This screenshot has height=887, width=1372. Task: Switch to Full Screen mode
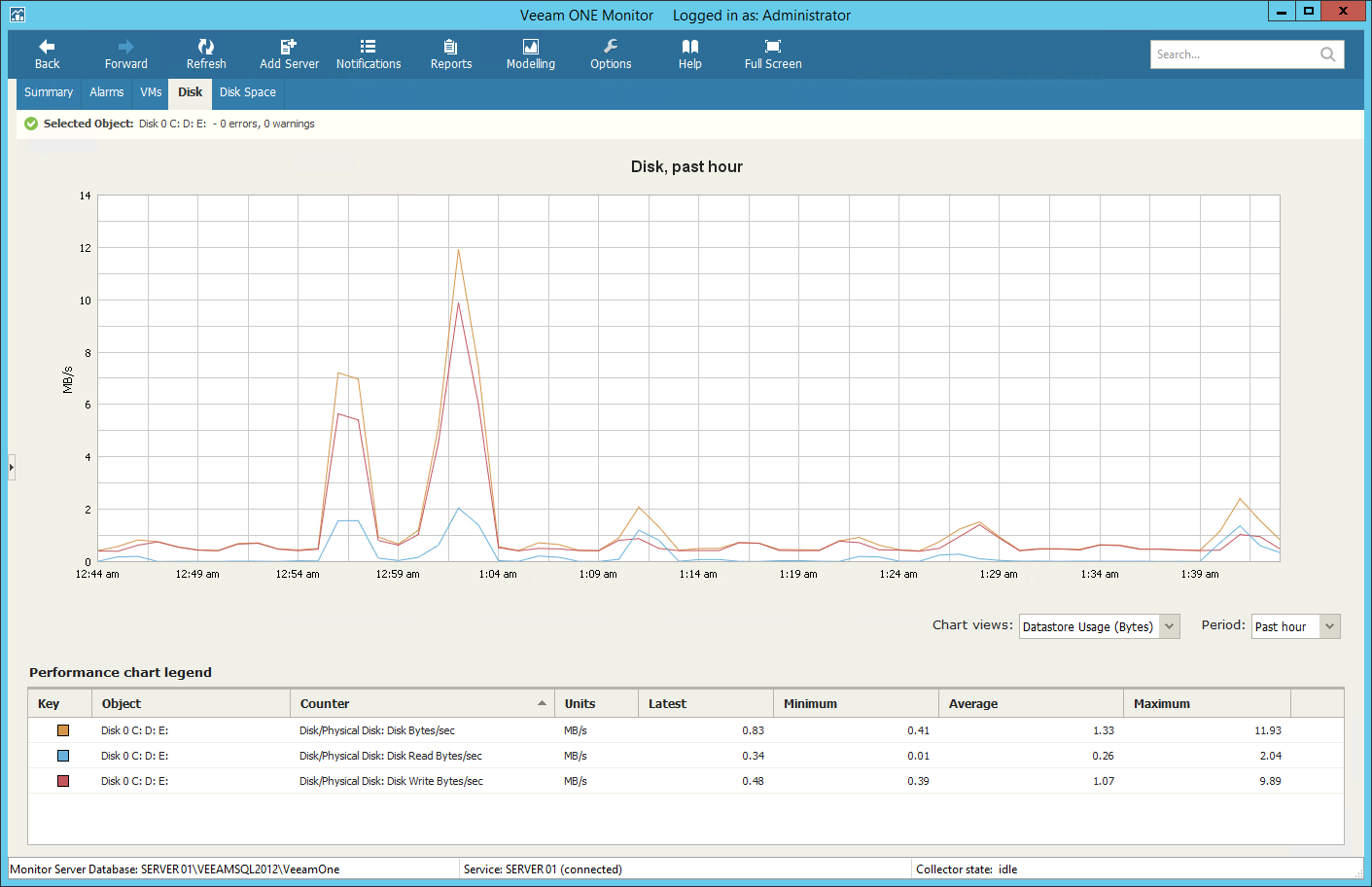tap(773, 54)
